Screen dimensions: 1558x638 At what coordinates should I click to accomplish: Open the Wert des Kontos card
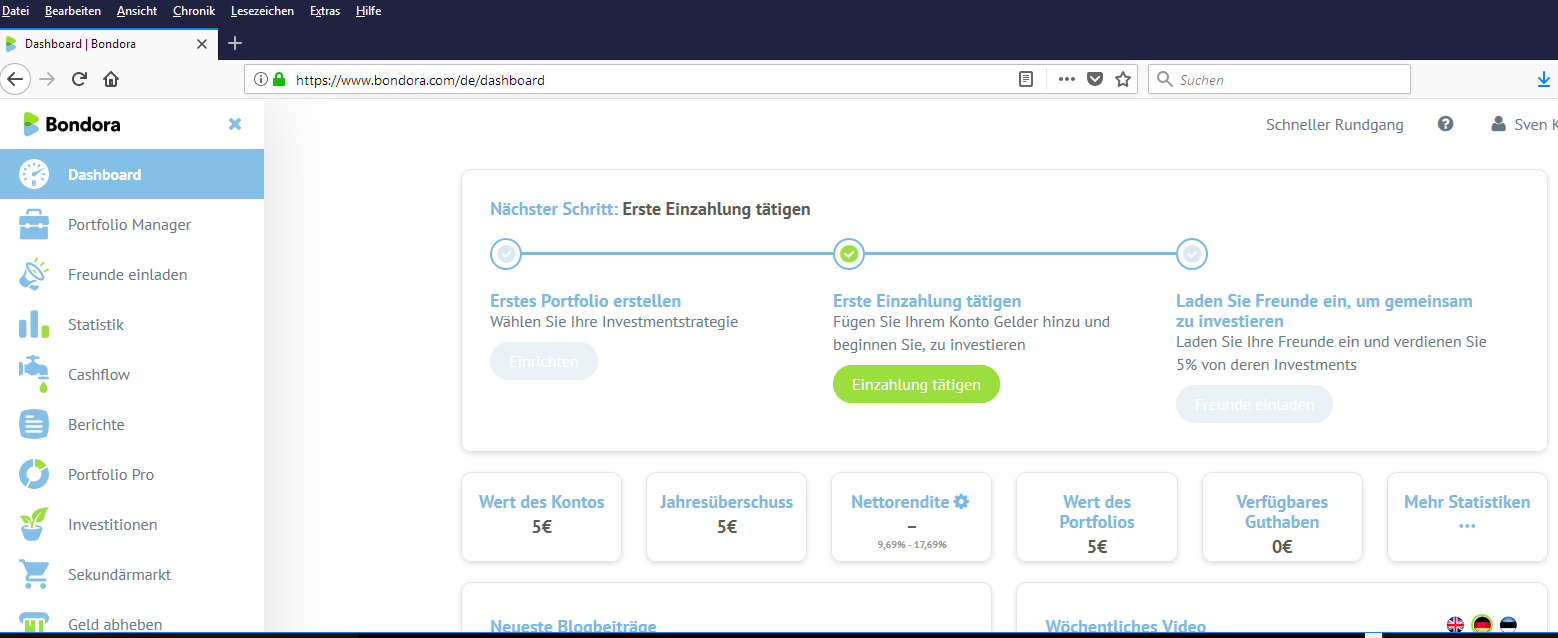pos(542,517)
